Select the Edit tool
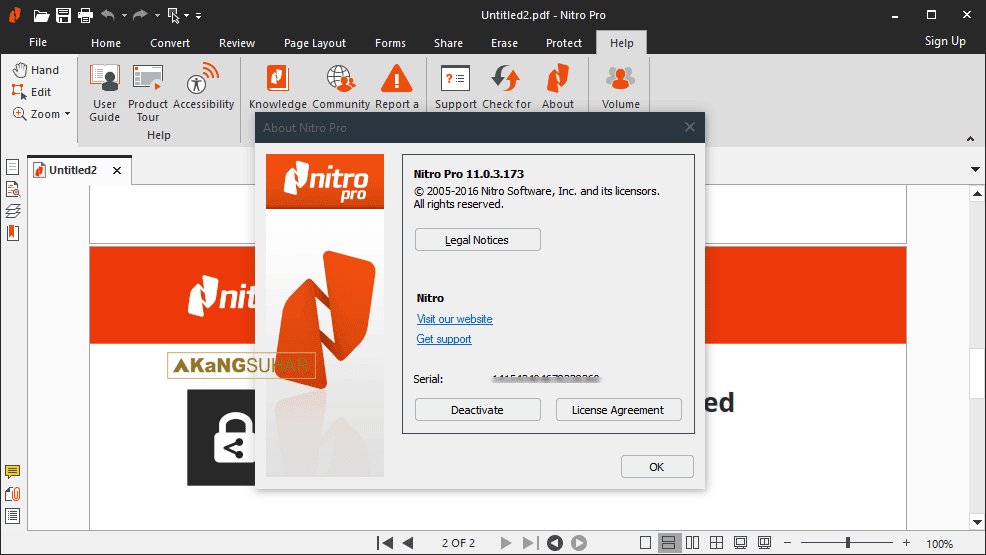Image resolution: width=986 pixels, height=555 pixels. [x=31, y=92]
